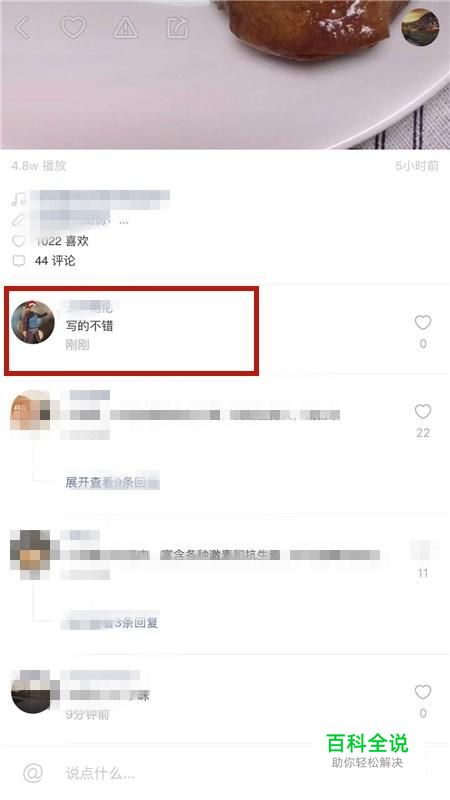Toggle the heart on the comment with 22 likes

click(x=422, y=411)
